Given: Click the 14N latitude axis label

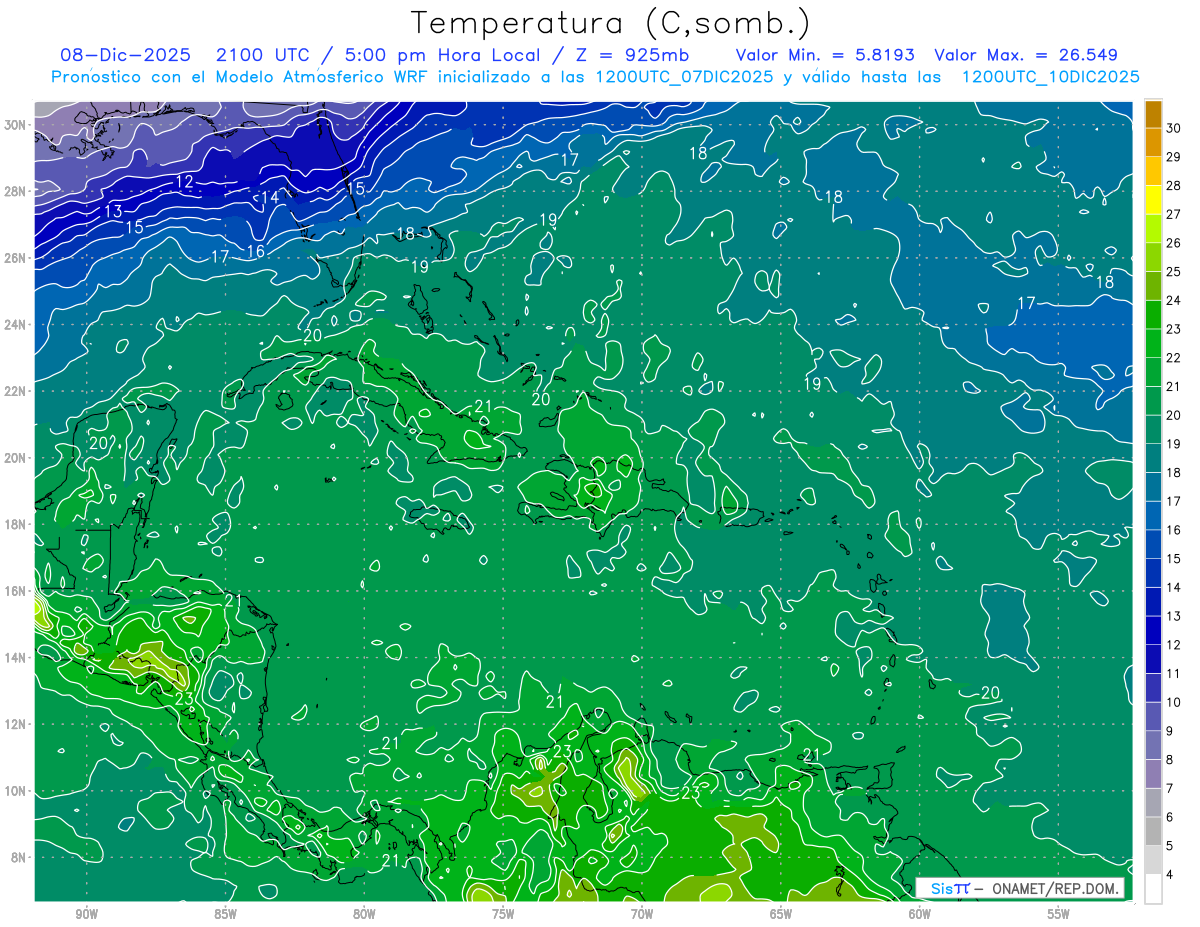Looking at the screenshot, I should coord(16,657).
